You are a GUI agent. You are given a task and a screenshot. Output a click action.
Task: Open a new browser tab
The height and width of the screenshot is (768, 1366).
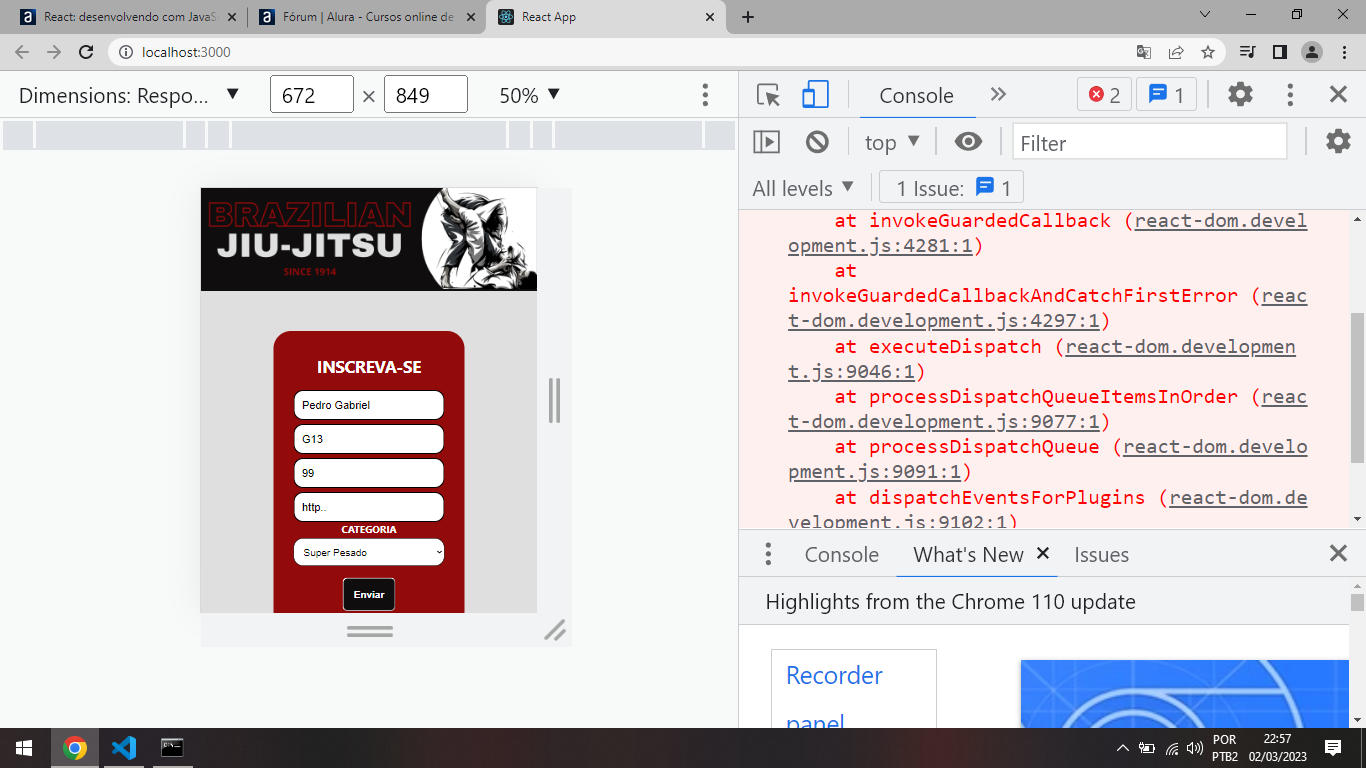(x=748, y=17)
